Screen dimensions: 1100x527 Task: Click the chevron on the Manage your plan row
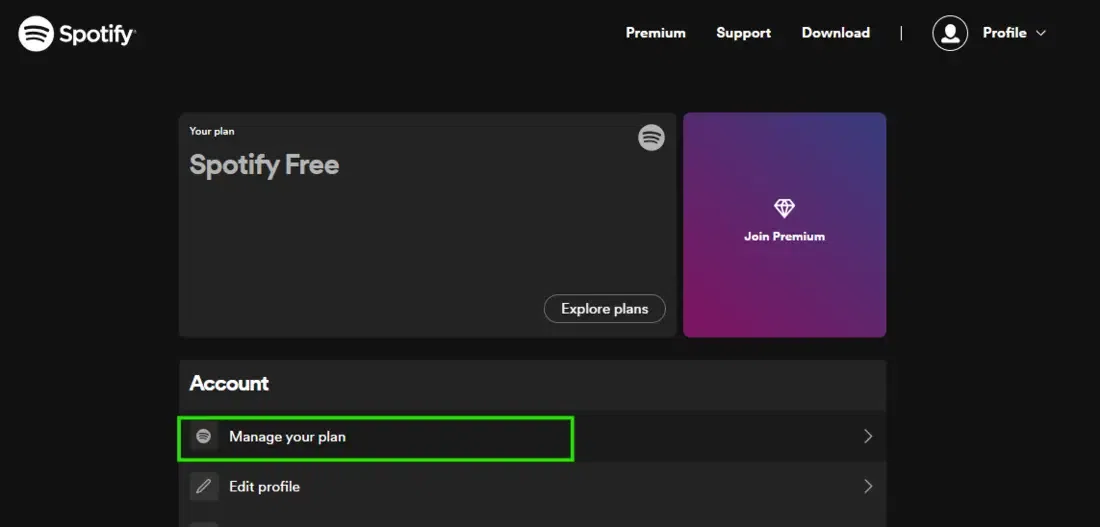(868, 437)
